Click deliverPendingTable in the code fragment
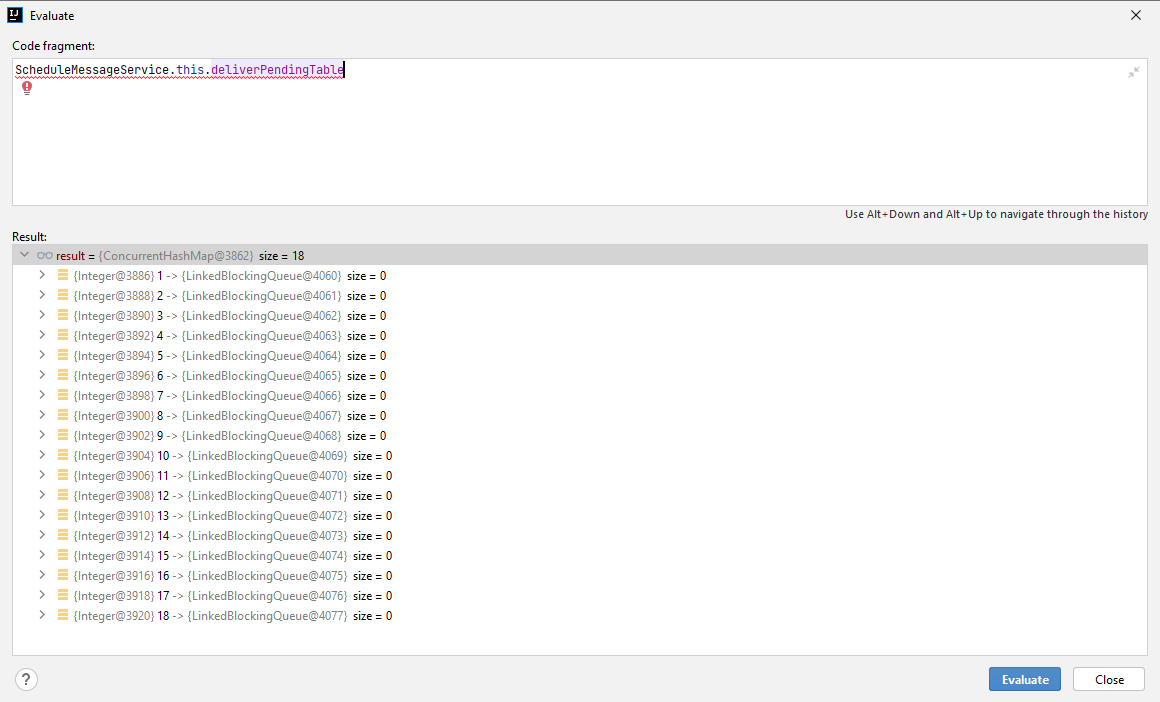 (x=277, y=70)
